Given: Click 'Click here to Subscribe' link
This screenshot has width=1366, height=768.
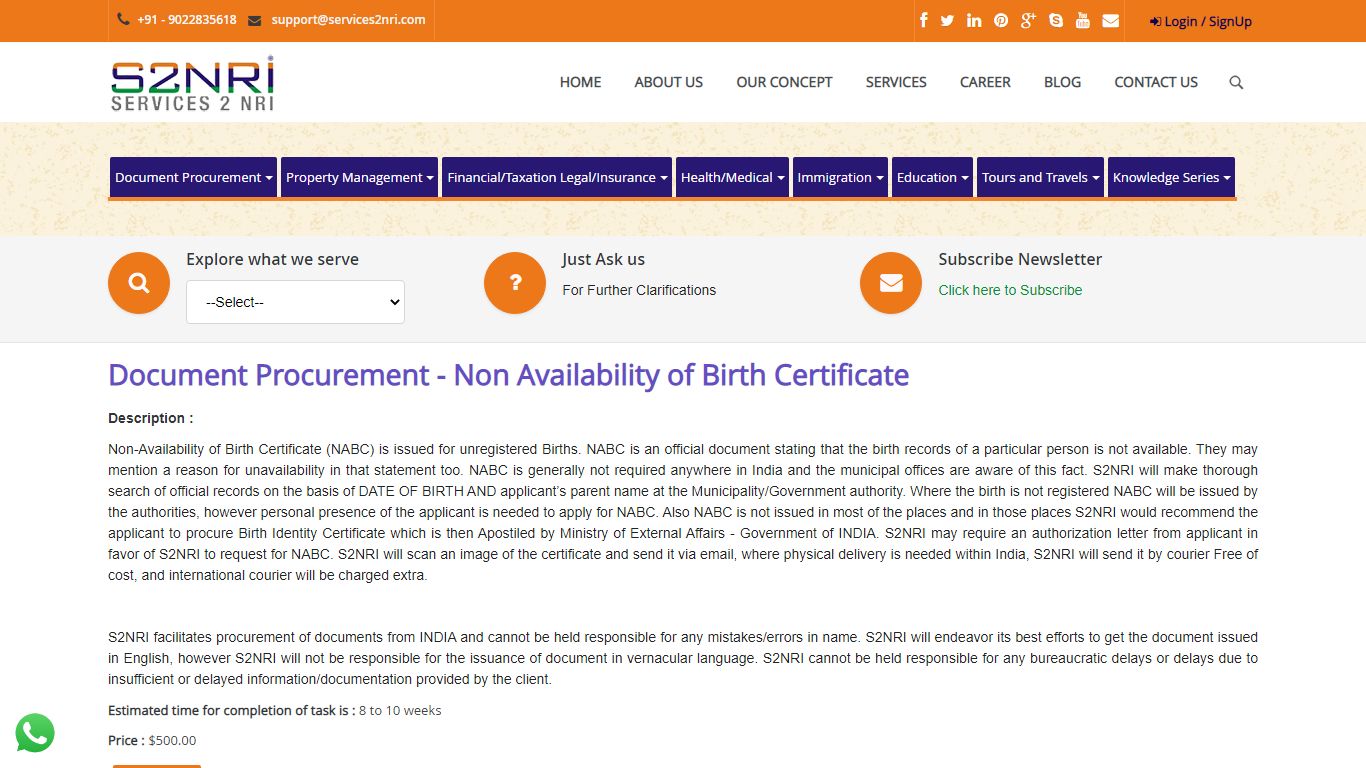Looking at the screenshot, I should click(x=1010, y=290).
